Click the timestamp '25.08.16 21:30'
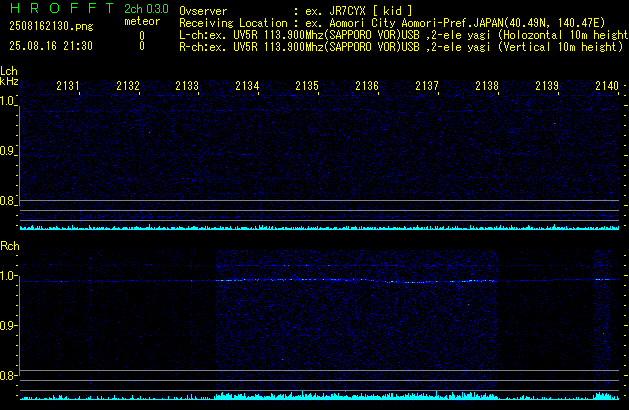The width and height of the screenshot is (629, 410). (51, 46)
